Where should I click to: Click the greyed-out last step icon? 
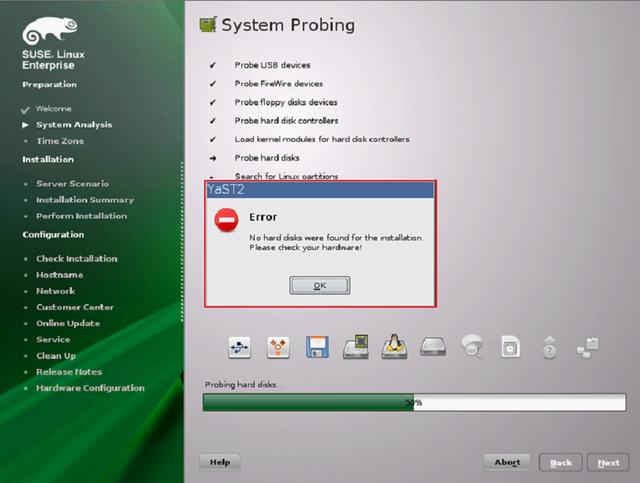(x=588, y=347)
